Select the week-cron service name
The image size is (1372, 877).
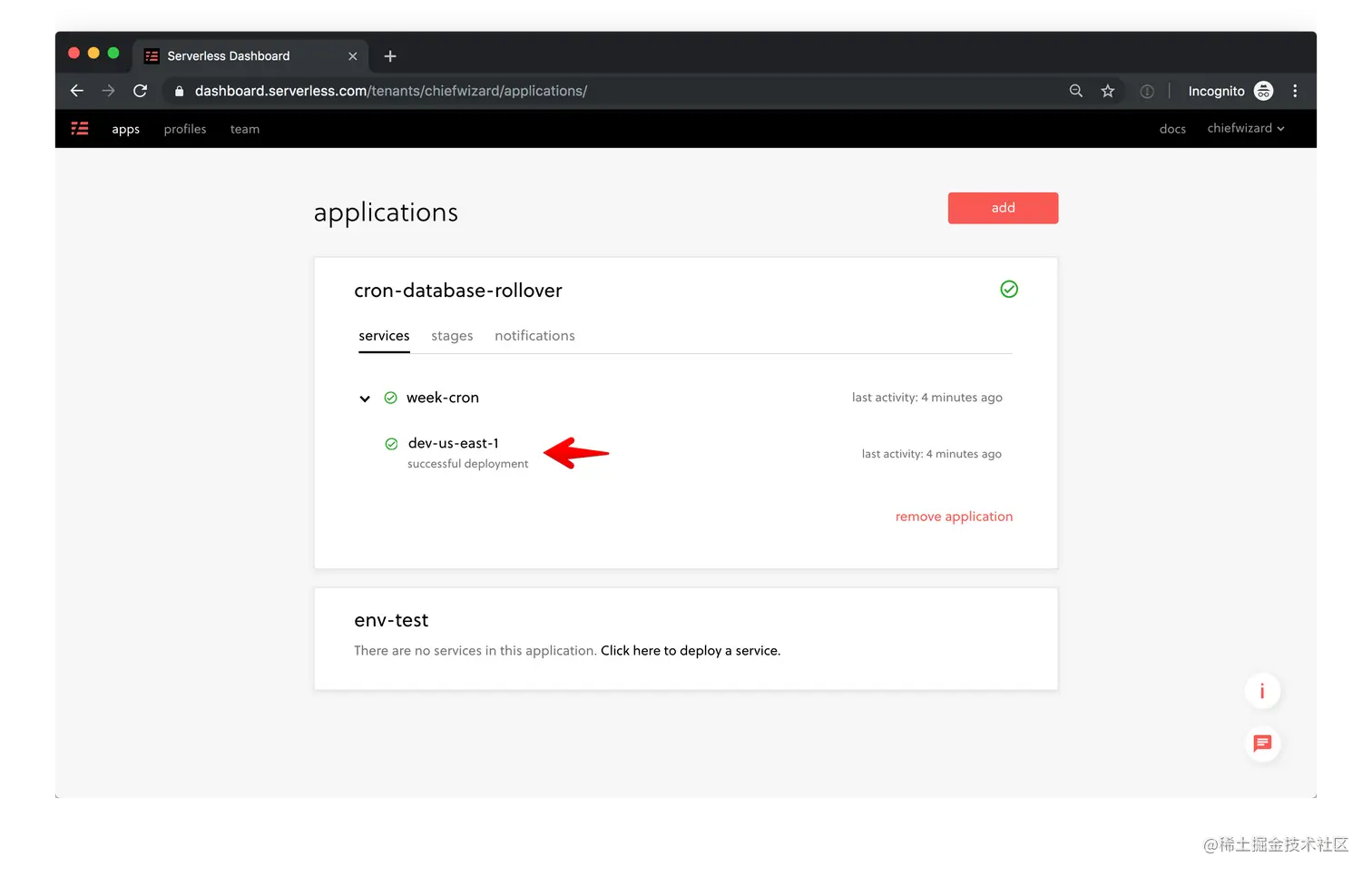tap(443, 398)
